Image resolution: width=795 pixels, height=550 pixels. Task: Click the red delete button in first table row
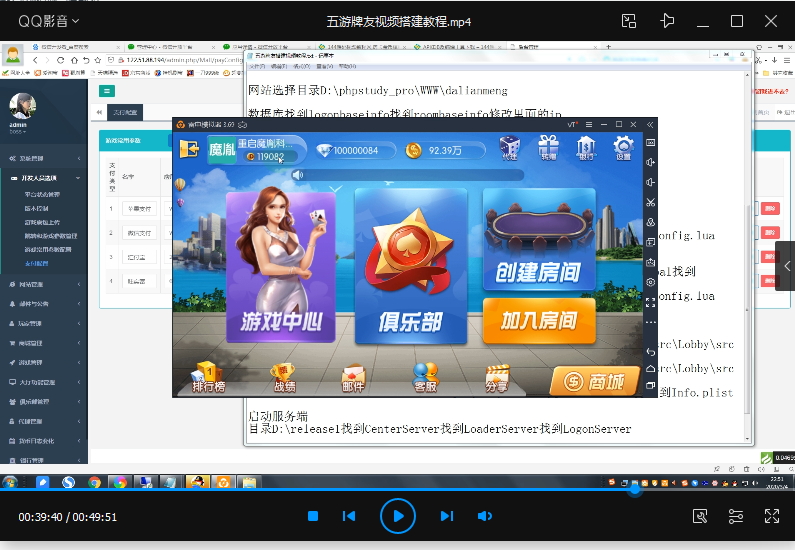click(x=770, y=208)
